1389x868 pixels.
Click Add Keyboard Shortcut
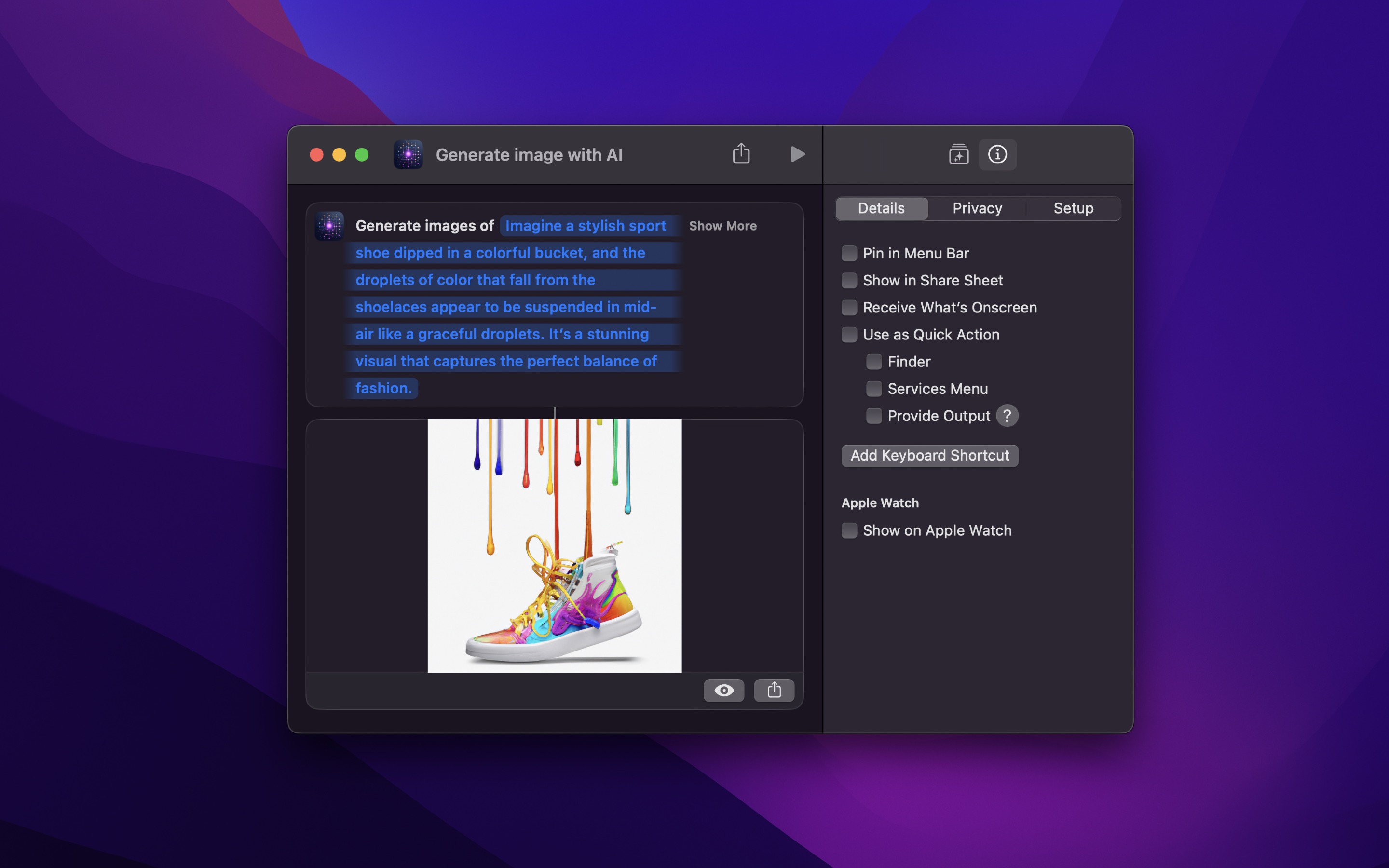click(x=929, y=455)
